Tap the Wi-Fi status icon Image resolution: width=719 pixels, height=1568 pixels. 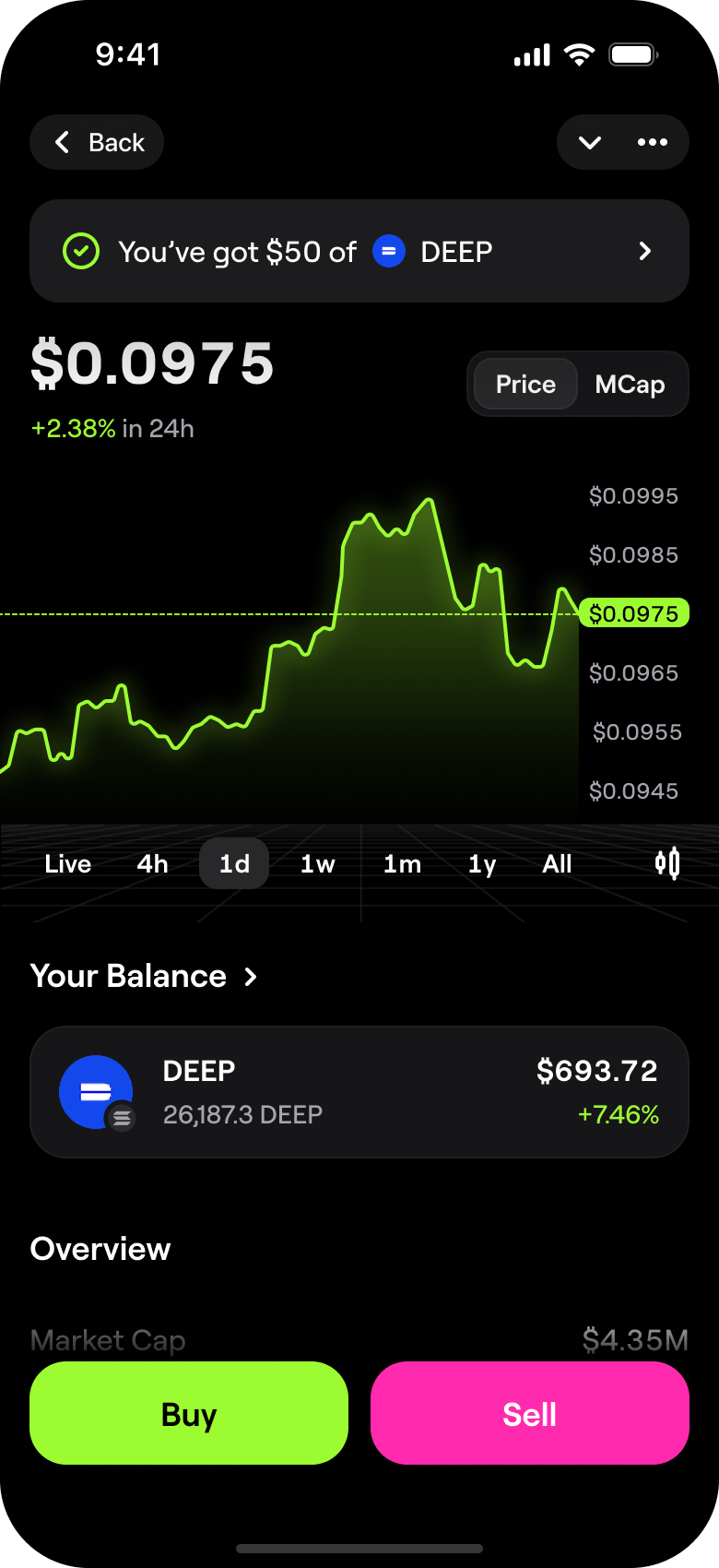[x=579, y=55]
